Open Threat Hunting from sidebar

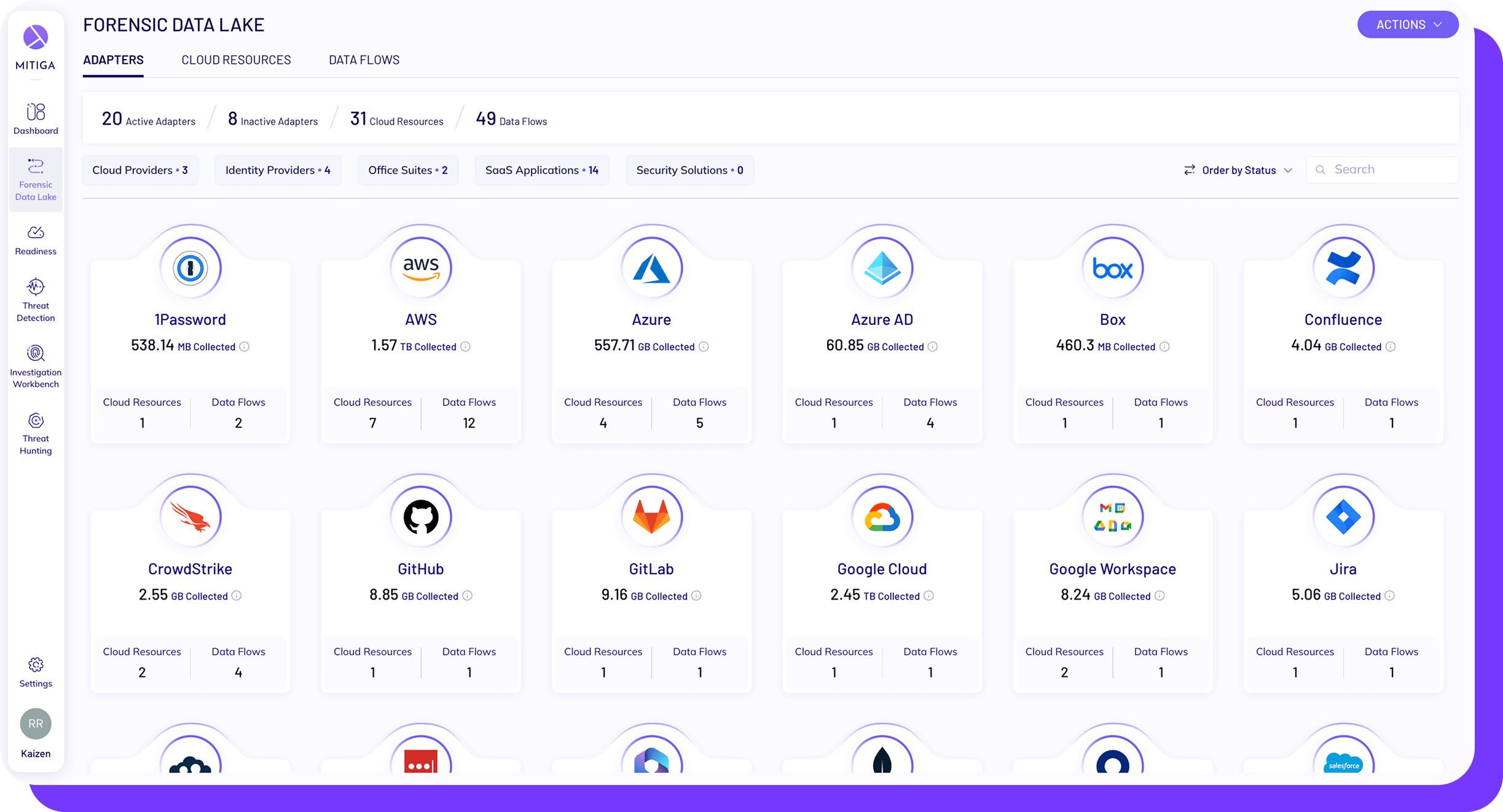36,433
